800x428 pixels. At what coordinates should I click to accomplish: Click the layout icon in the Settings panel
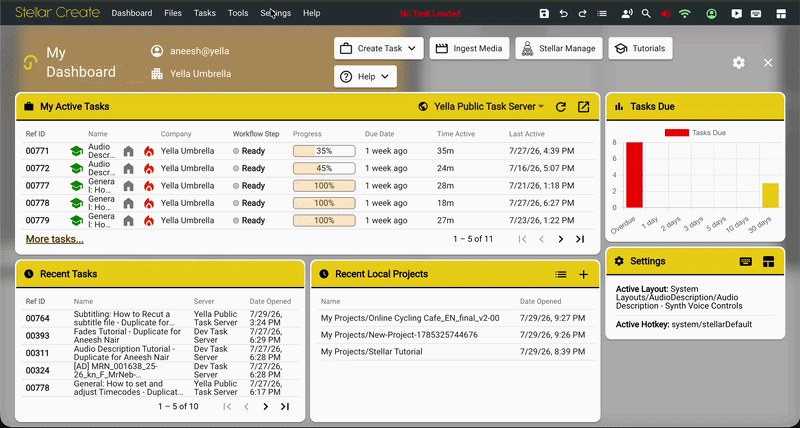(768, 261)
